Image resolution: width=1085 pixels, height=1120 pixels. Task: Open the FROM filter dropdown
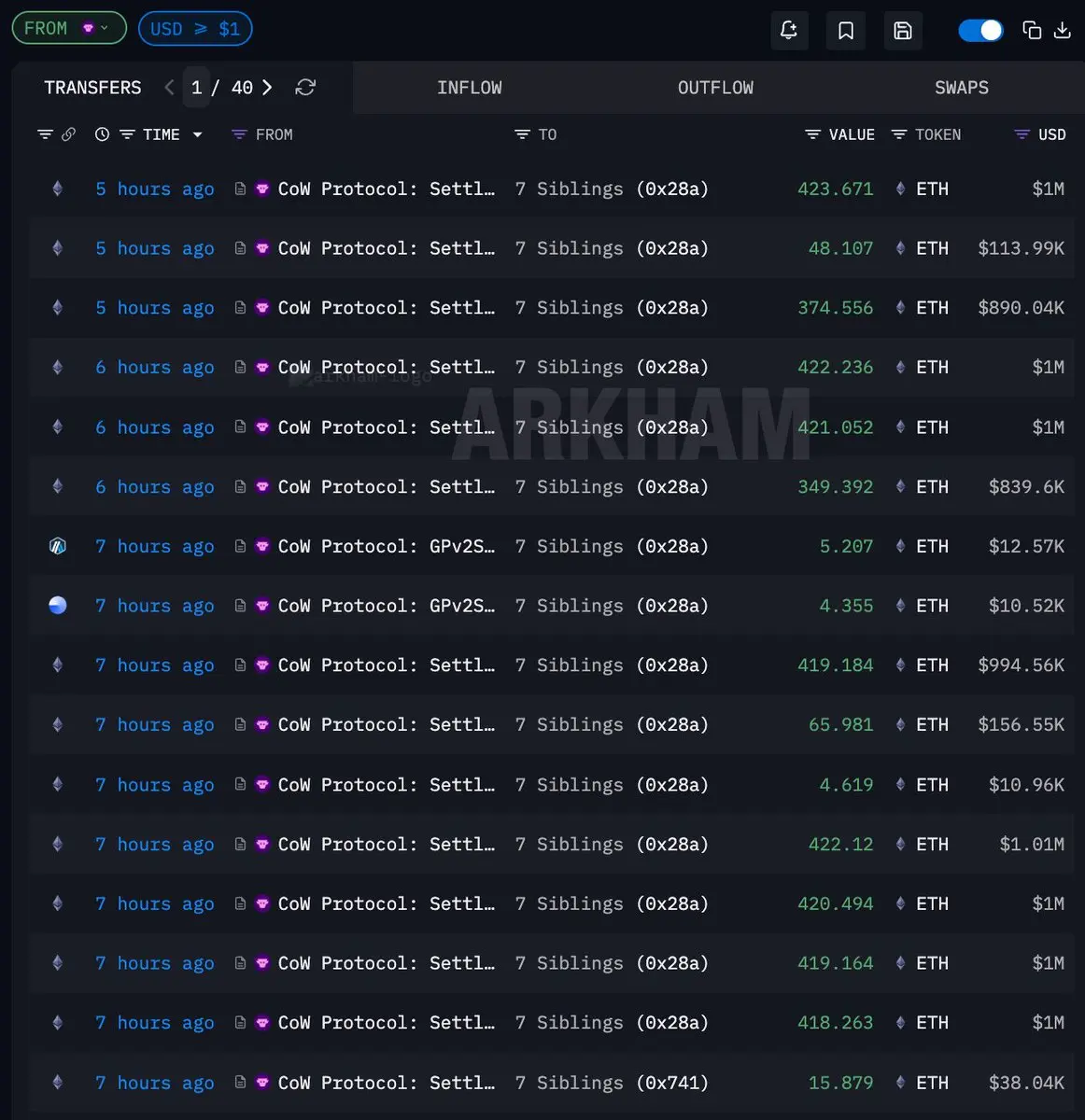pos(69,28)
